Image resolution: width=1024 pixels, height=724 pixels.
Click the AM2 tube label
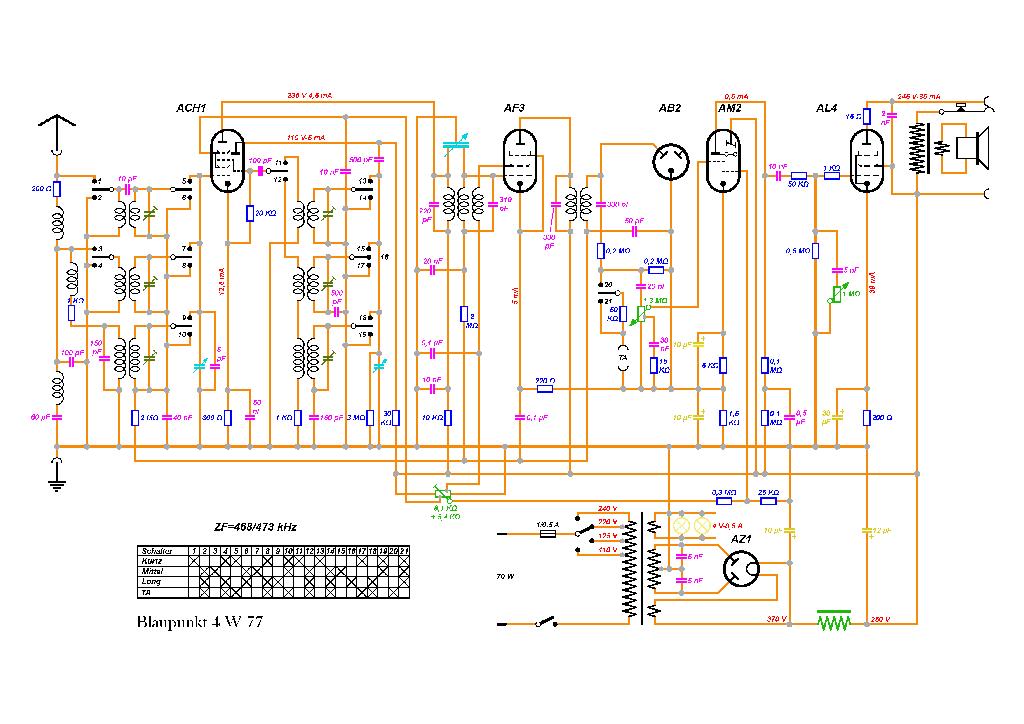click(x=729, y=108)
